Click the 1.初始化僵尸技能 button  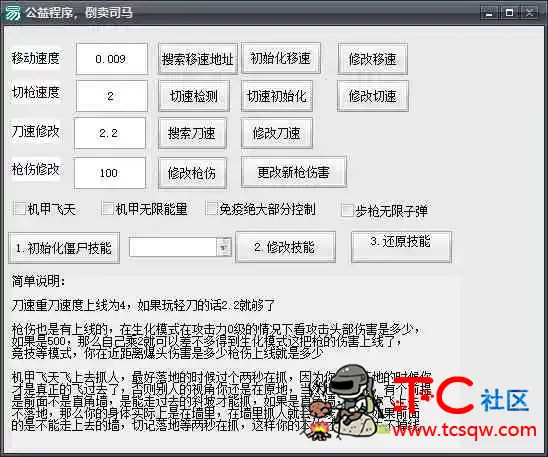[x=64, y=248]
